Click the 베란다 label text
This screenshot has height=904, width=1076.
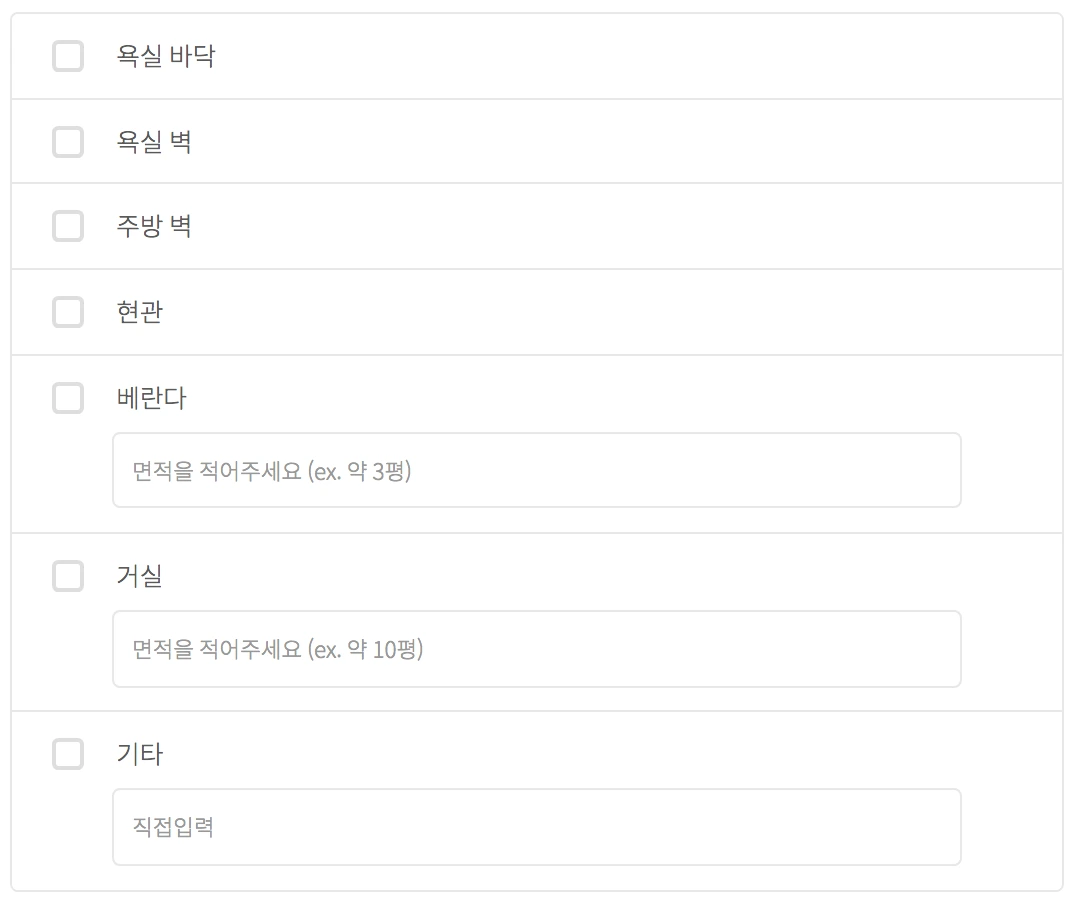click(x=151, y=398)
